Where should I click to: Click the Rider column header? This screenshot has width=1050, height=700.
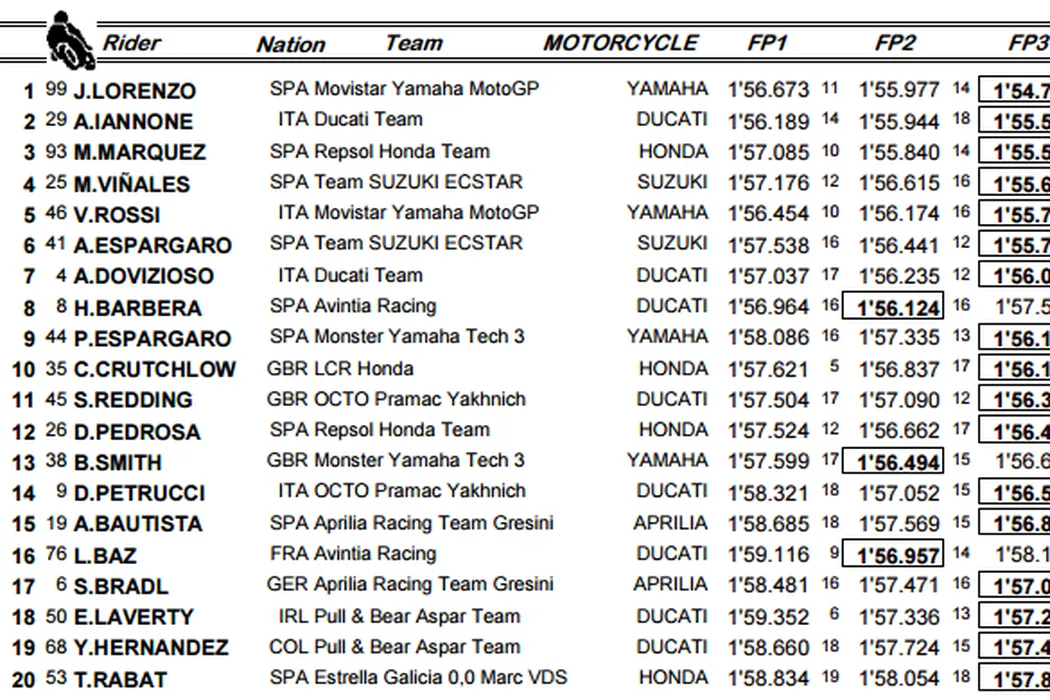click(131, 43)
